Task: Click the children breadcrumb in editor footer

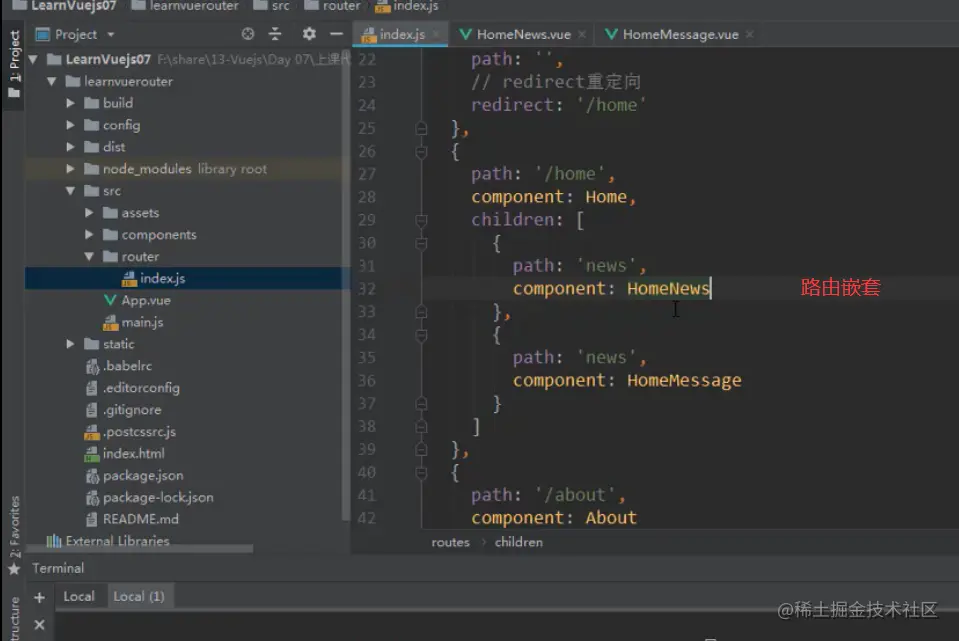Action: (518, 542)
